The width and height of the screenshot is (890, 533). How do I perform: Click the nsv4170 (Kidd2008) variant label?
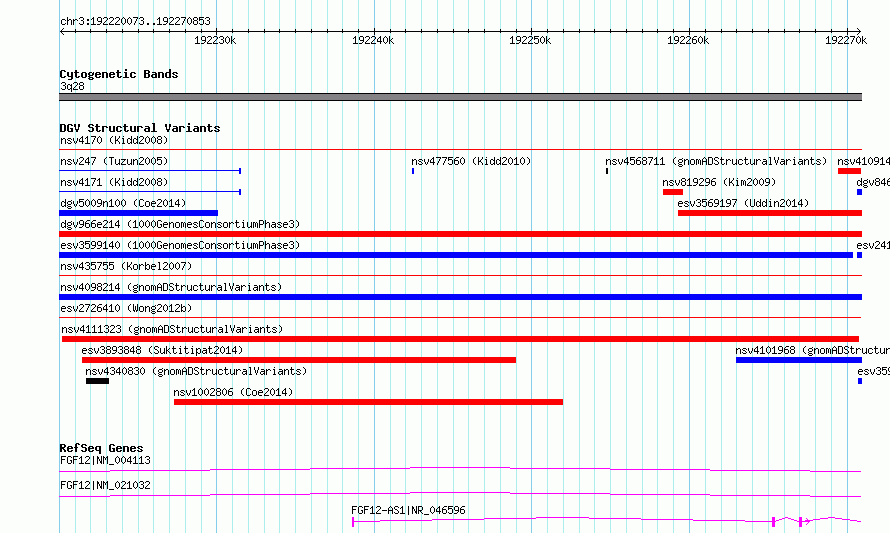[x=114, y=140]
